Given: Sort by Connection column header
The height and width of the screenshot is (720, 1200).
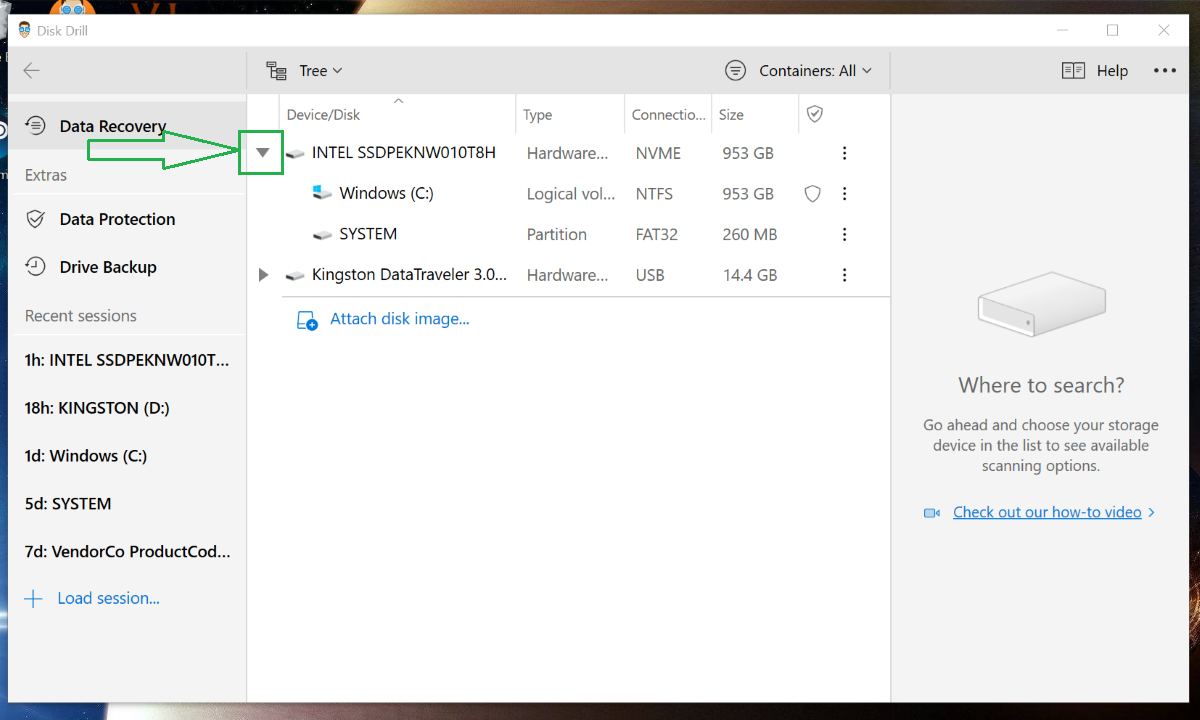Looking at the screenshot, I should tap(668, 115).
